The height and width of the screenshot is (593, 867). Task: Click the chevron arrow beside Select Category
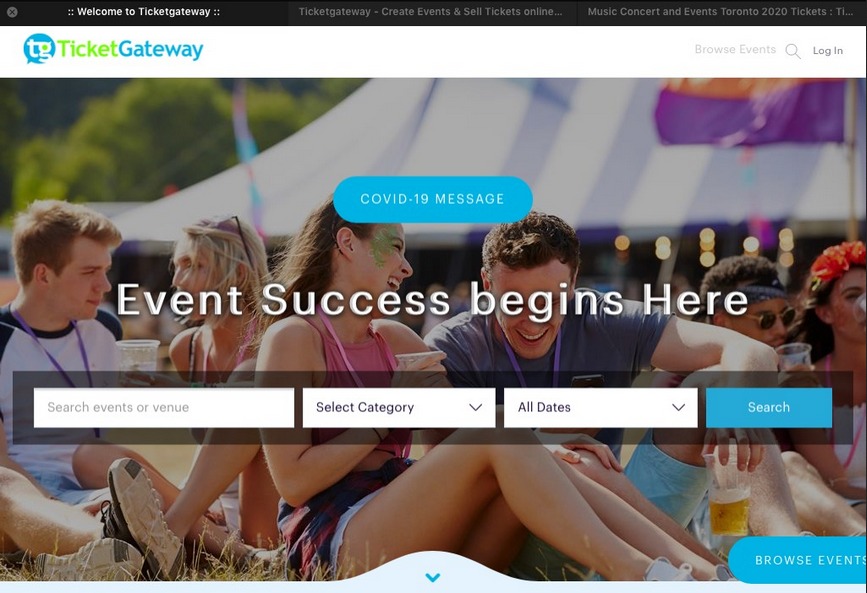pos(476,408)
